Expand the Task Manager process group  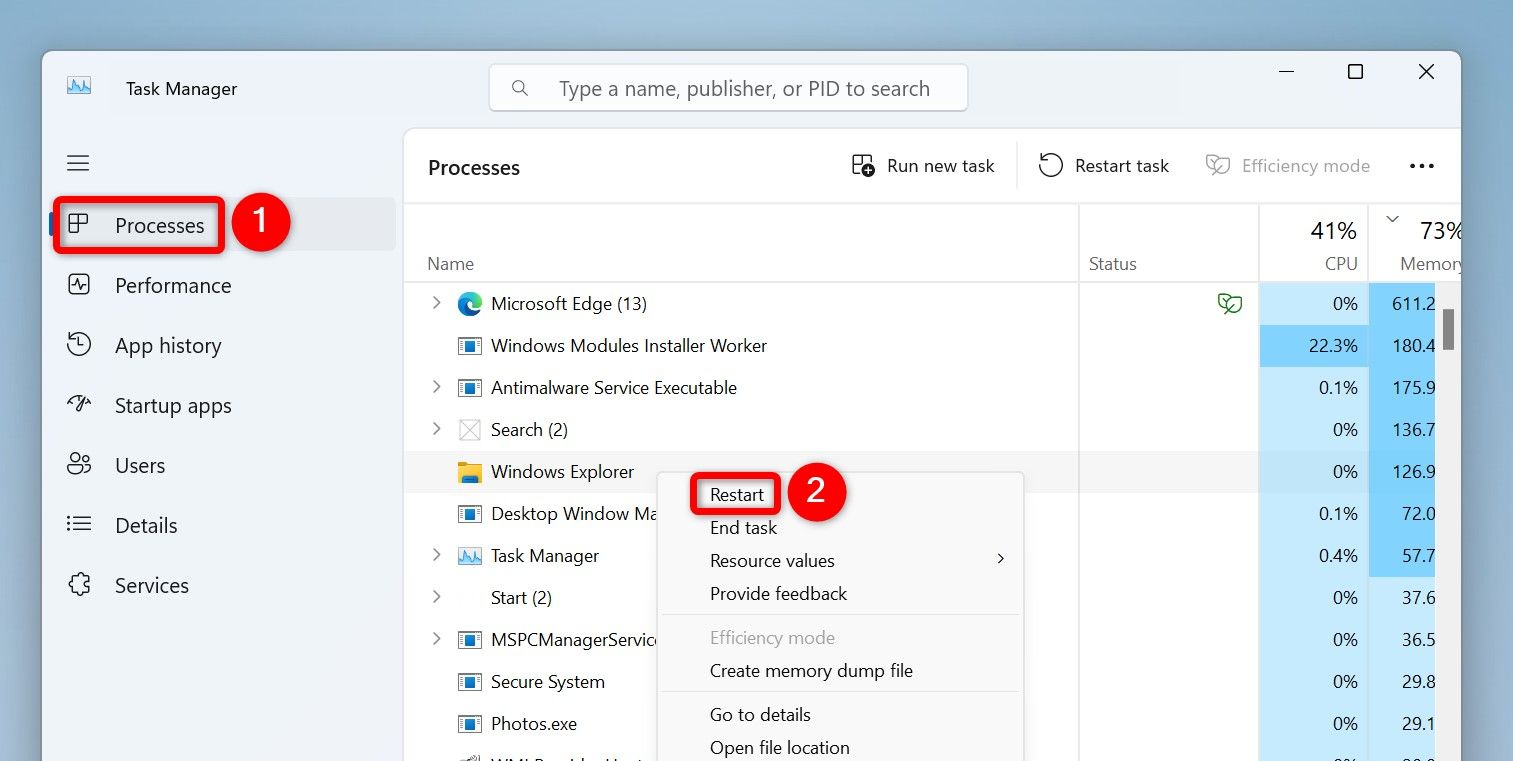click(436, 555)
